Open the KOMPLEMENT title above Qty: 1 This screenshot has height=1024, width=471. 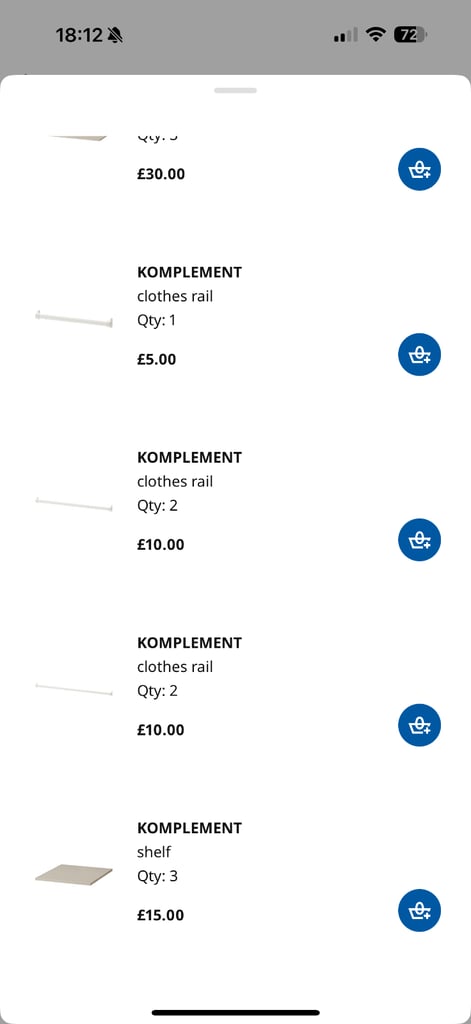point(189,272)
